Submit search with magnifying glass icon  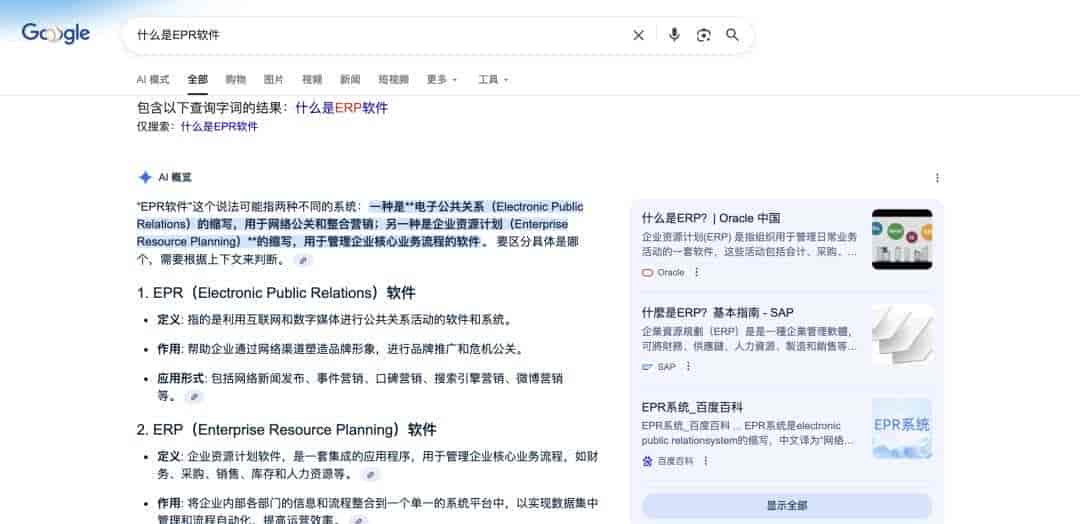[732, 34]
